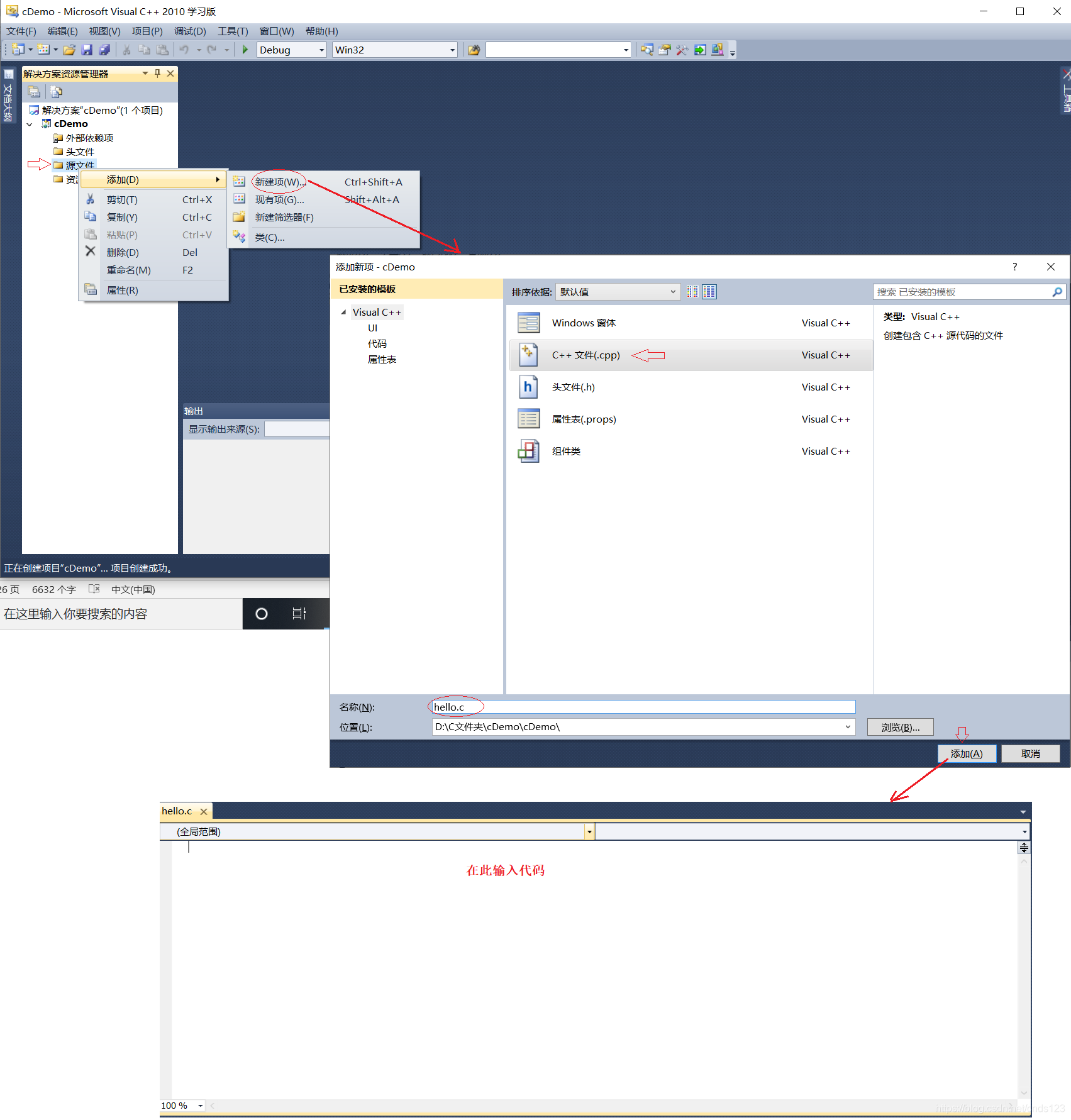Open the 视图(V) menu
This screenshot has width=1071, height=1120.
pos(104,31)
